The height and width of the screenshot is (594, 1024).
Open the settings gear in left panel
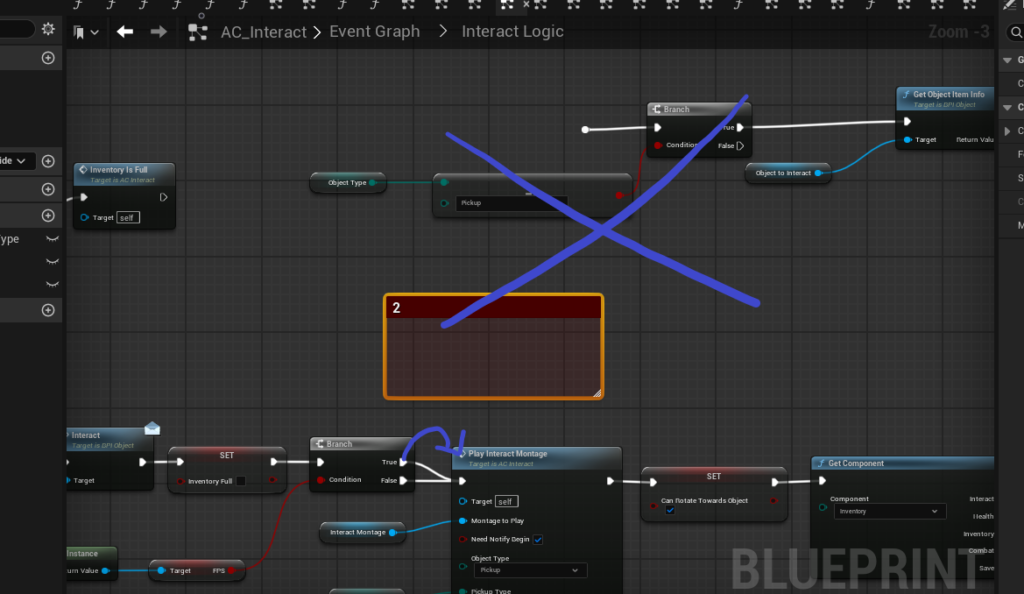(x=48, y=29)
